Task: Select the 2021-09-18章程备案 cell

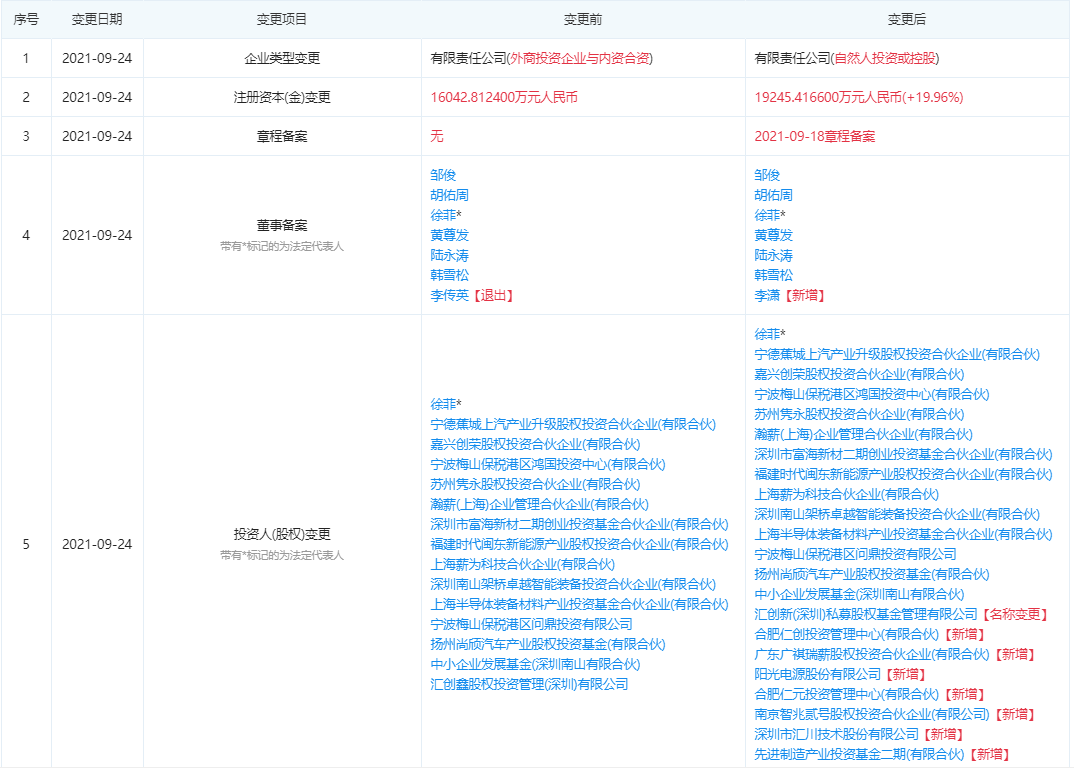Action: [814, 136]
